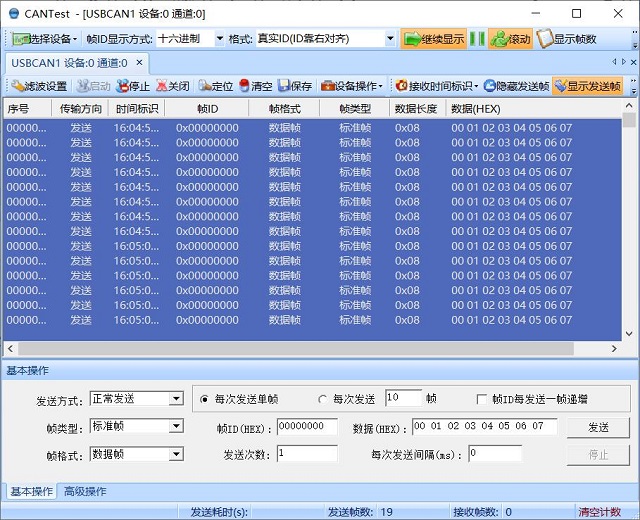This screenshot has height=520, width=640.
Task: Click the 显示帧数 show frame count button
Action: (x=566, y=39)
